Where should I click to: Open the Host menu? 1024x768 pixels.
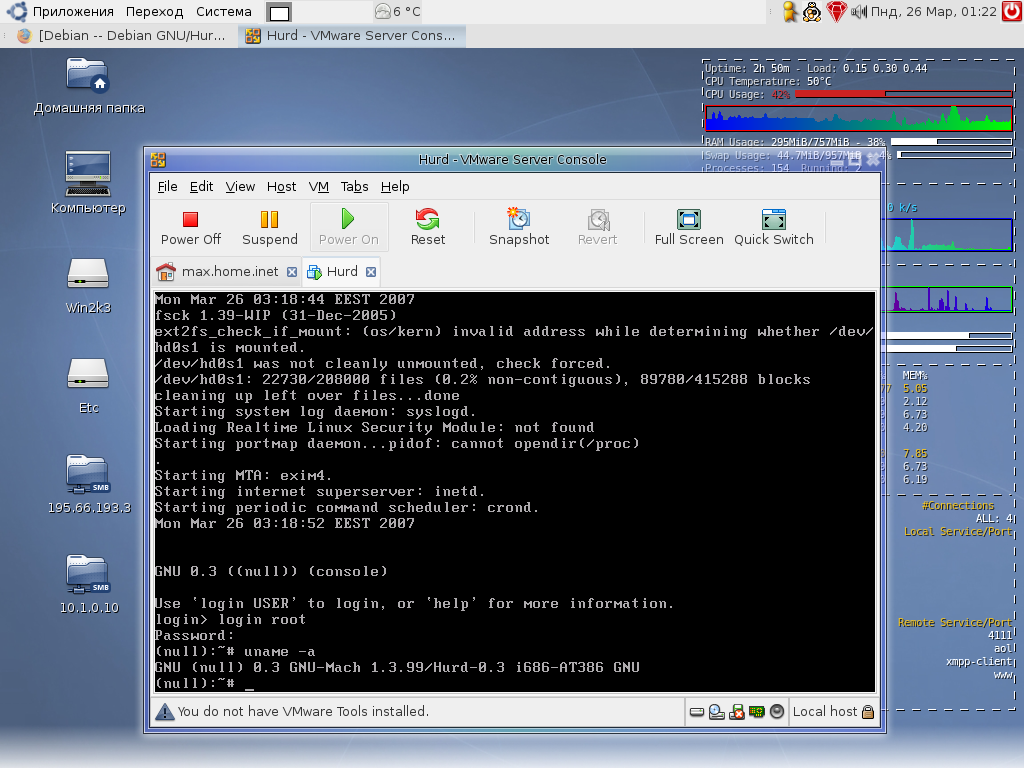pos(281,187)
